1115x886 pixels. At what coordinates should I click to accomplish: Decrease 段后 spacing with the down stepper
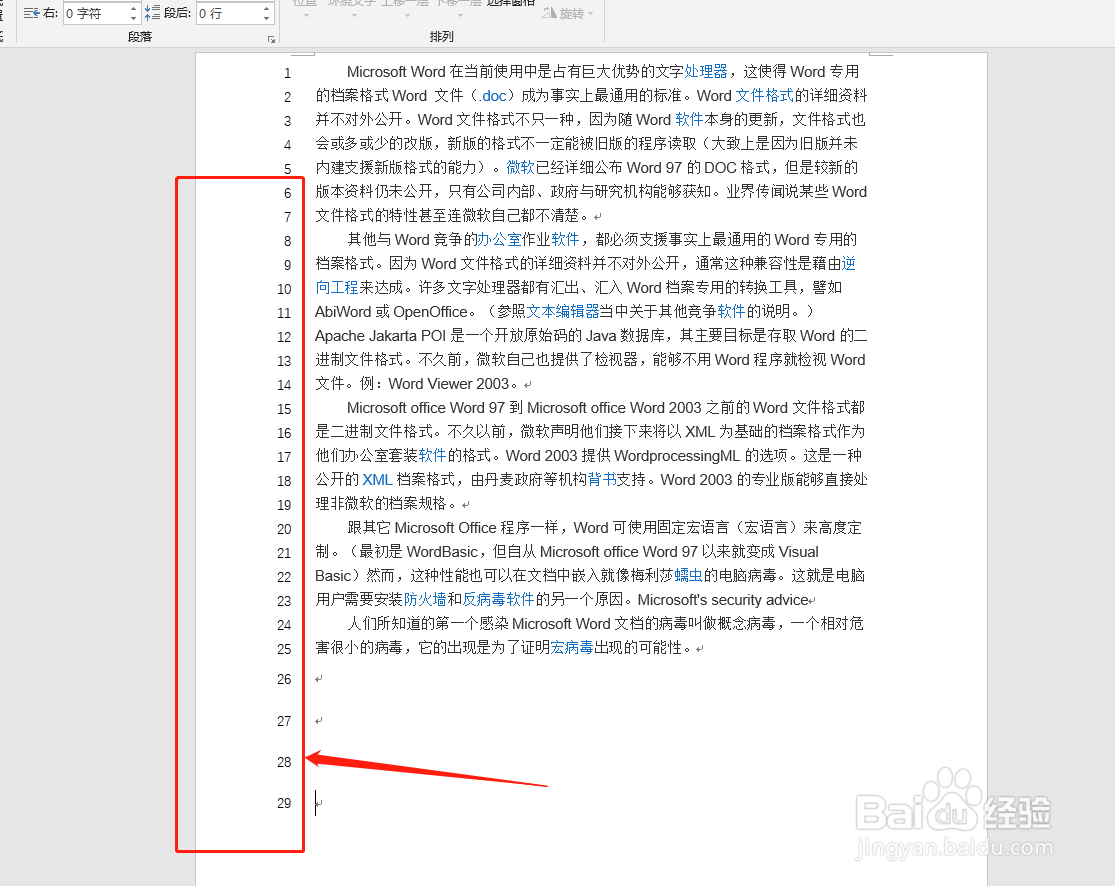coord(266,18)
